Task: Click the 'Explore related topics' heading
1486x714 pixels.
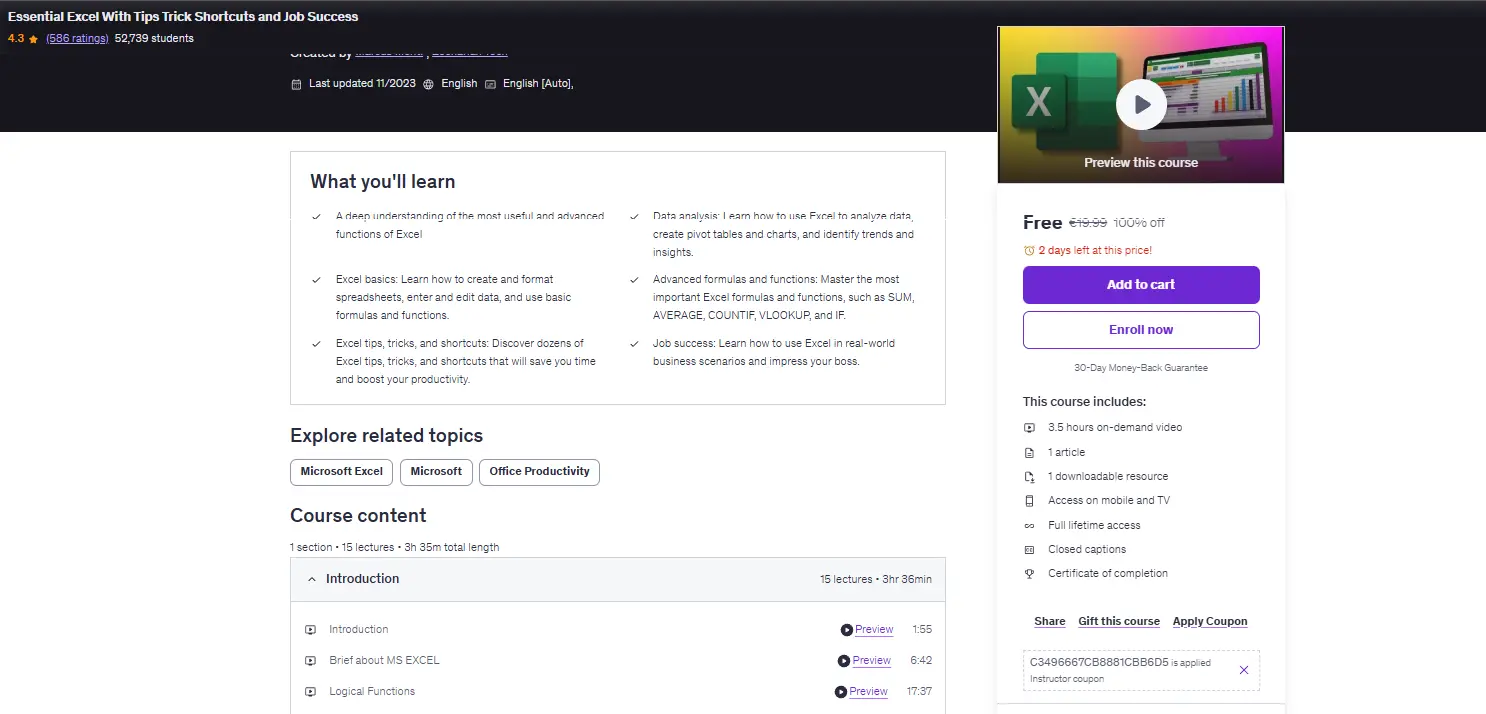Action: click(386, 436)
